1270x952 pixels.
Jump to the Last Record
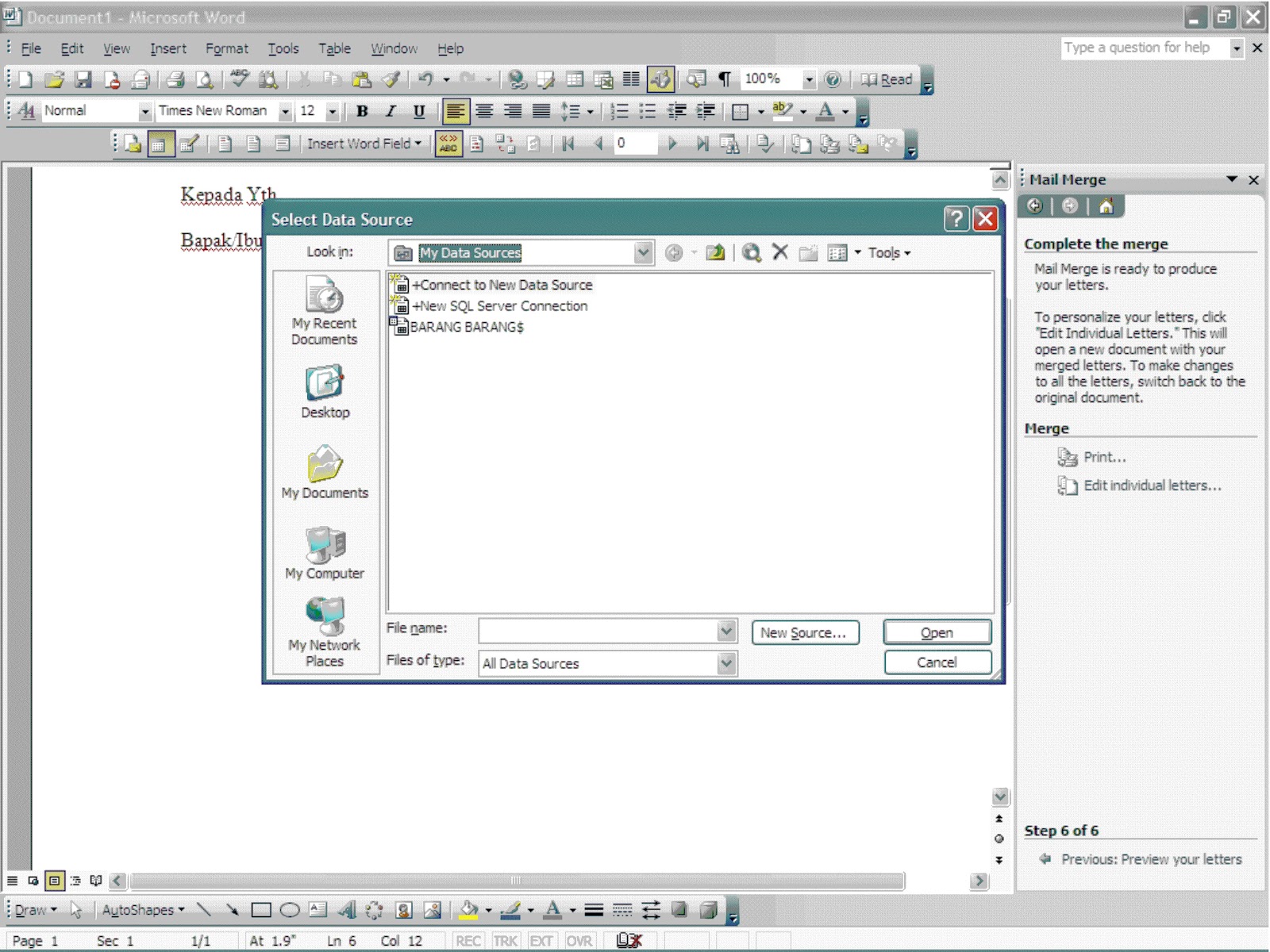pos(702,144)
